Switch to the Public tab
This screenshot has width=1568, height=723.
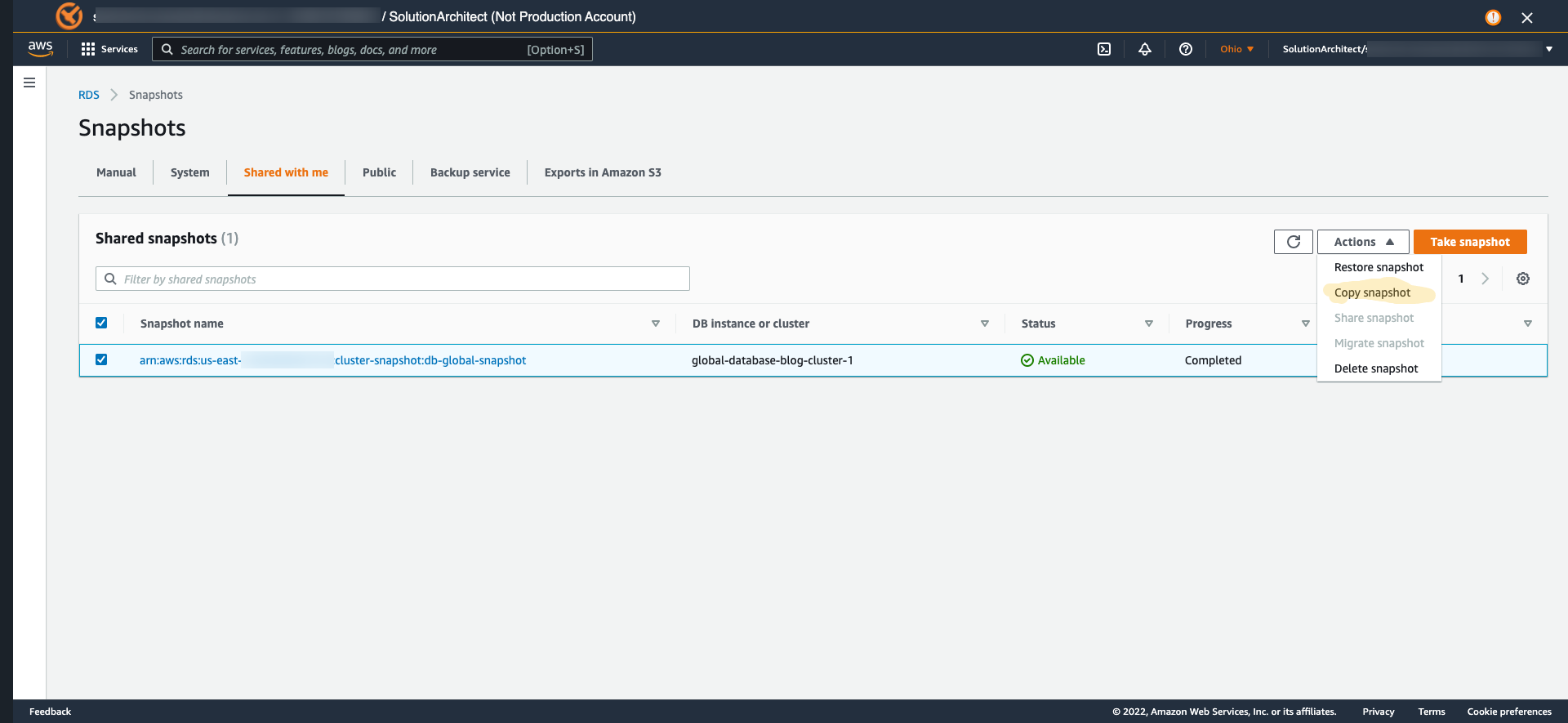click(379, 172)
